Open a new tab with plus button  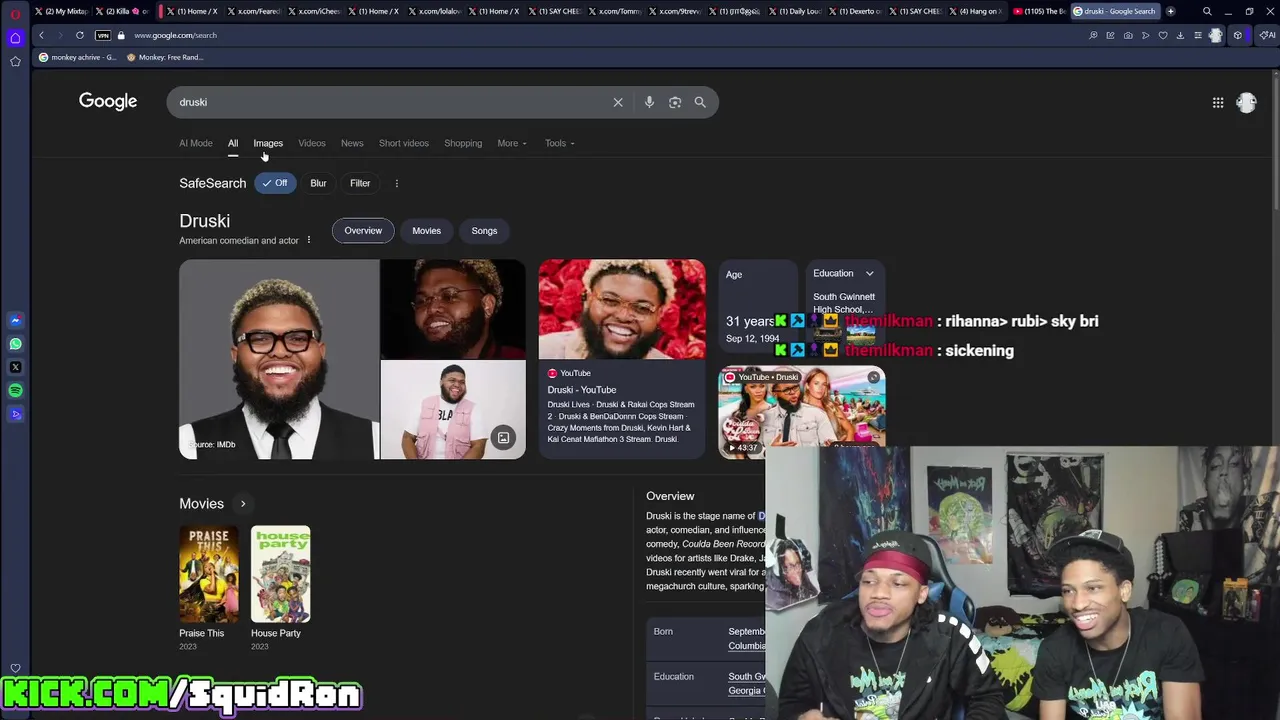(1170, 11)
